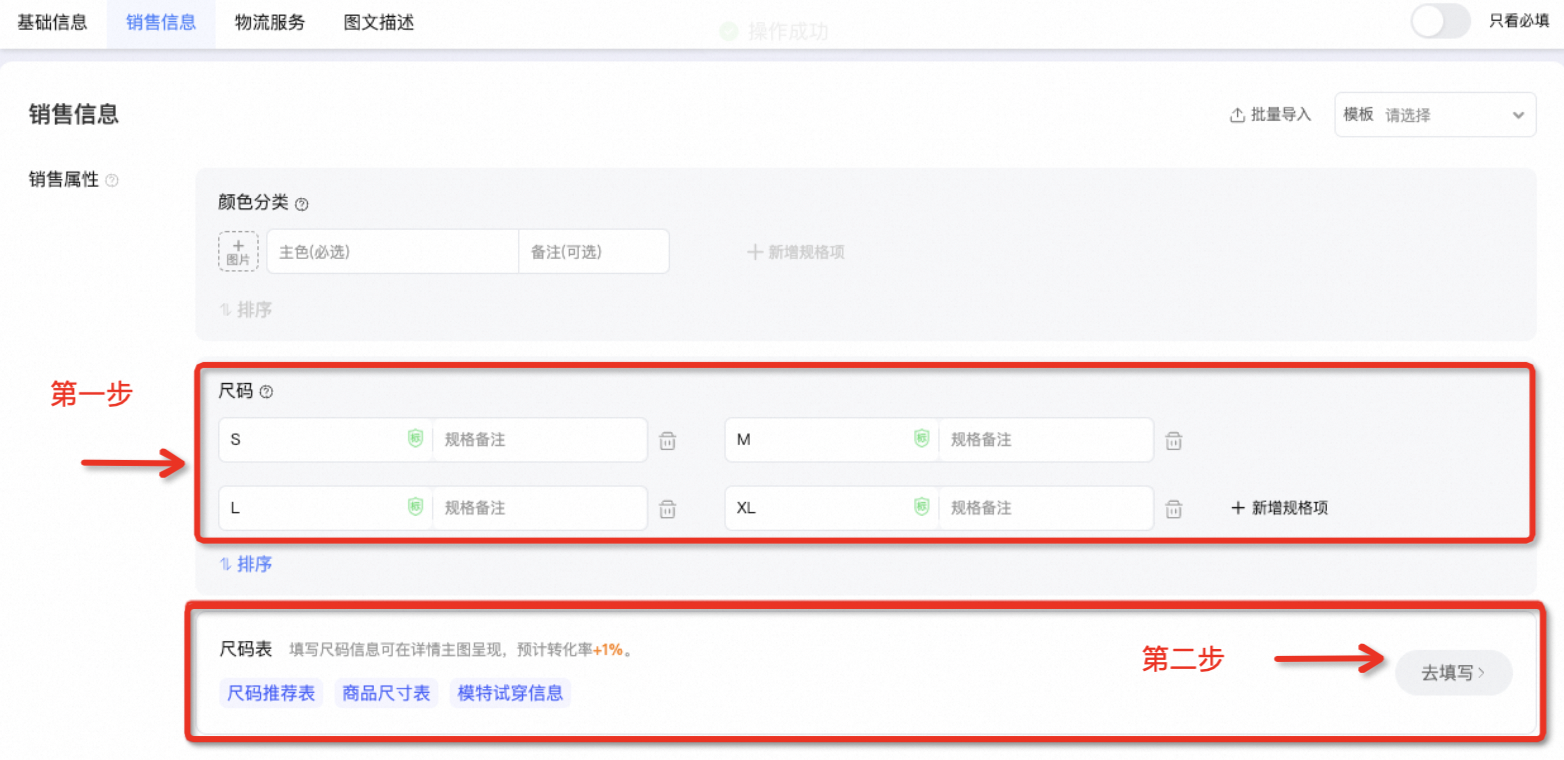Click the green shield icon in XL field
Image resolution: width=1564 pixels, height=760 pixels.
pyautogui.click(x=921, y=506)
